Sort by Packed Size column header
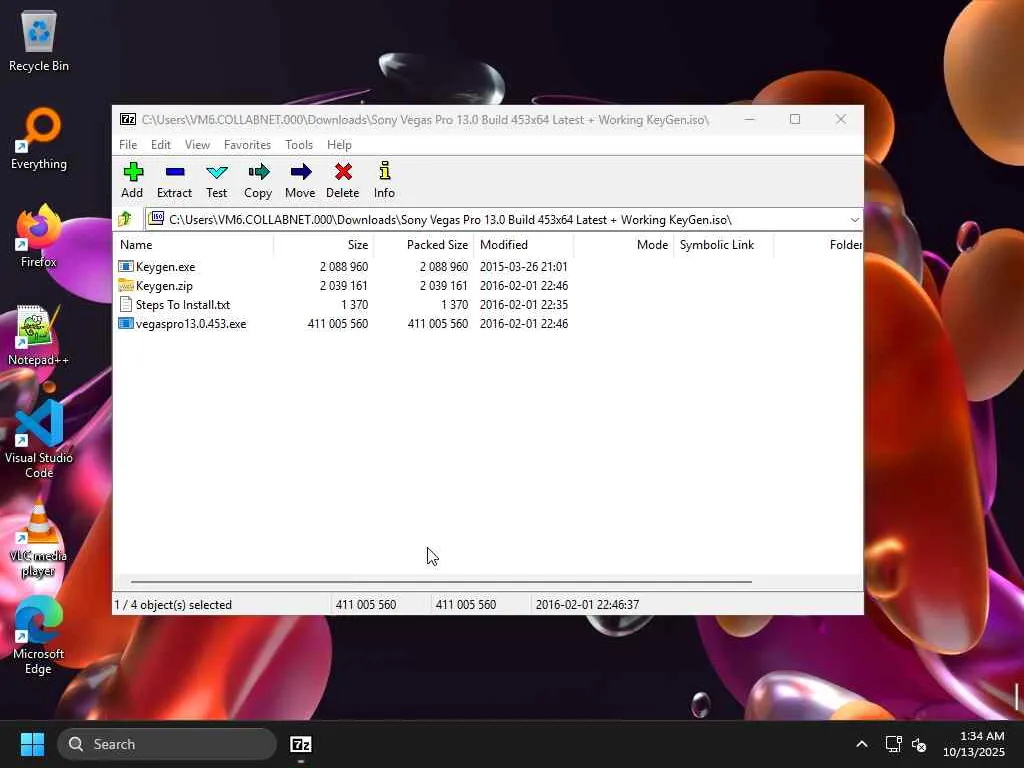1024x768 pixels. click(423, 245)
